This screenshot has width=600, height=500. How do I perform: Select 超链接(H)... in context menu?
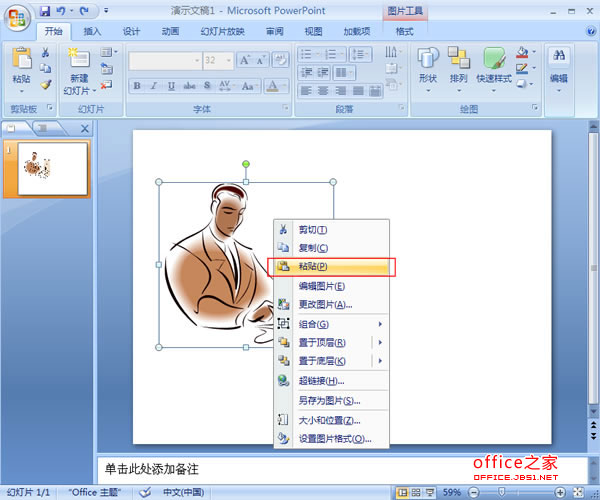tap(332, 381)
